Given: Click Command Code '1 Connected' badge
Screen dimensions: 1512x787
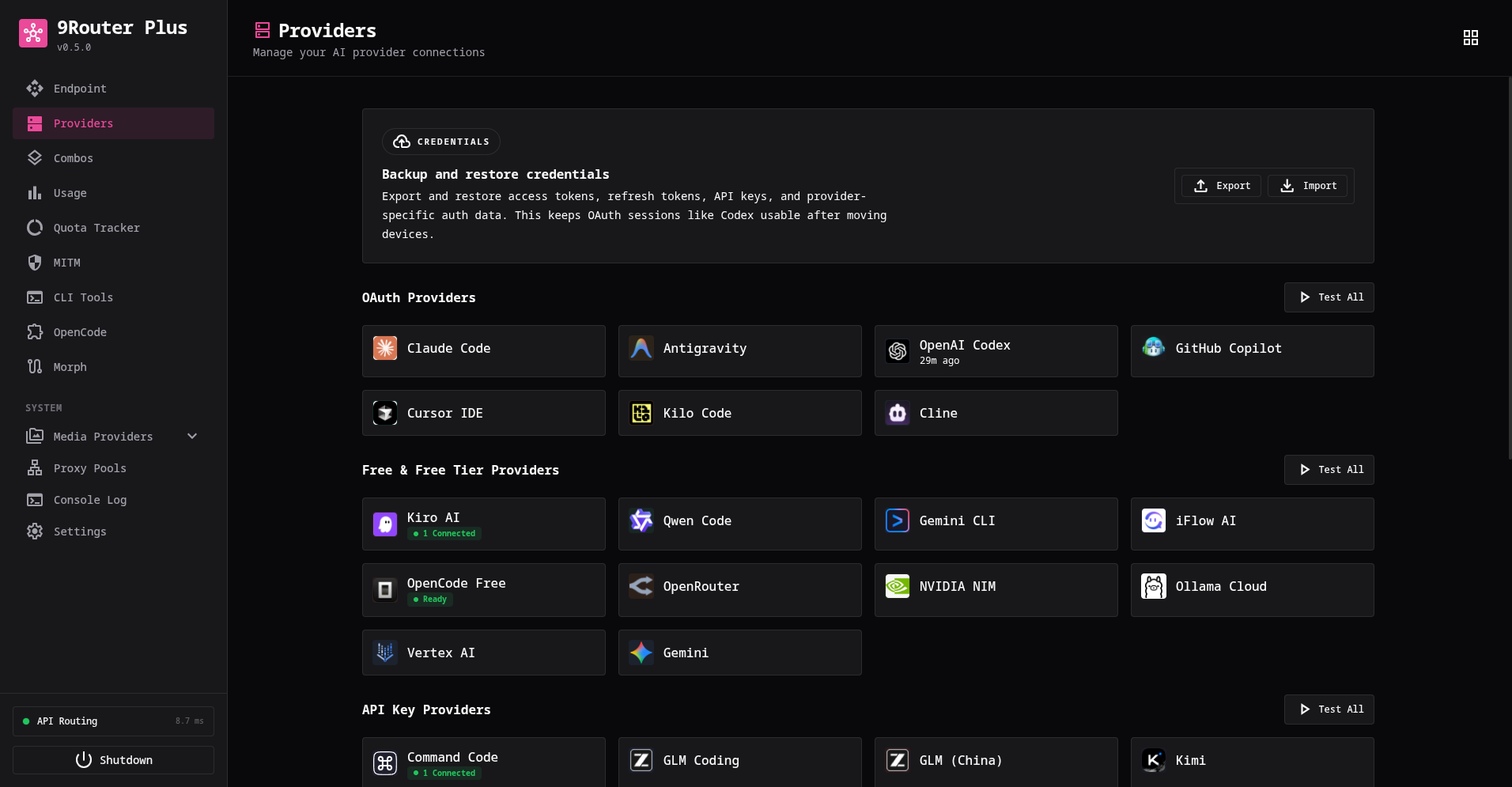Looking at the screenshot, I should coord(444,774).
